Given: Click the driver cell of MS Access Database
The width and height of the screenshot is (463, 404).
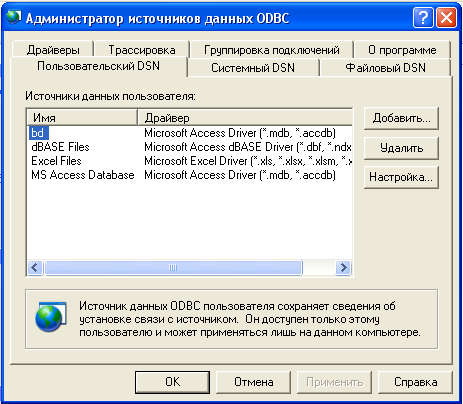Looking at the screenshot, I should point(240,175).
